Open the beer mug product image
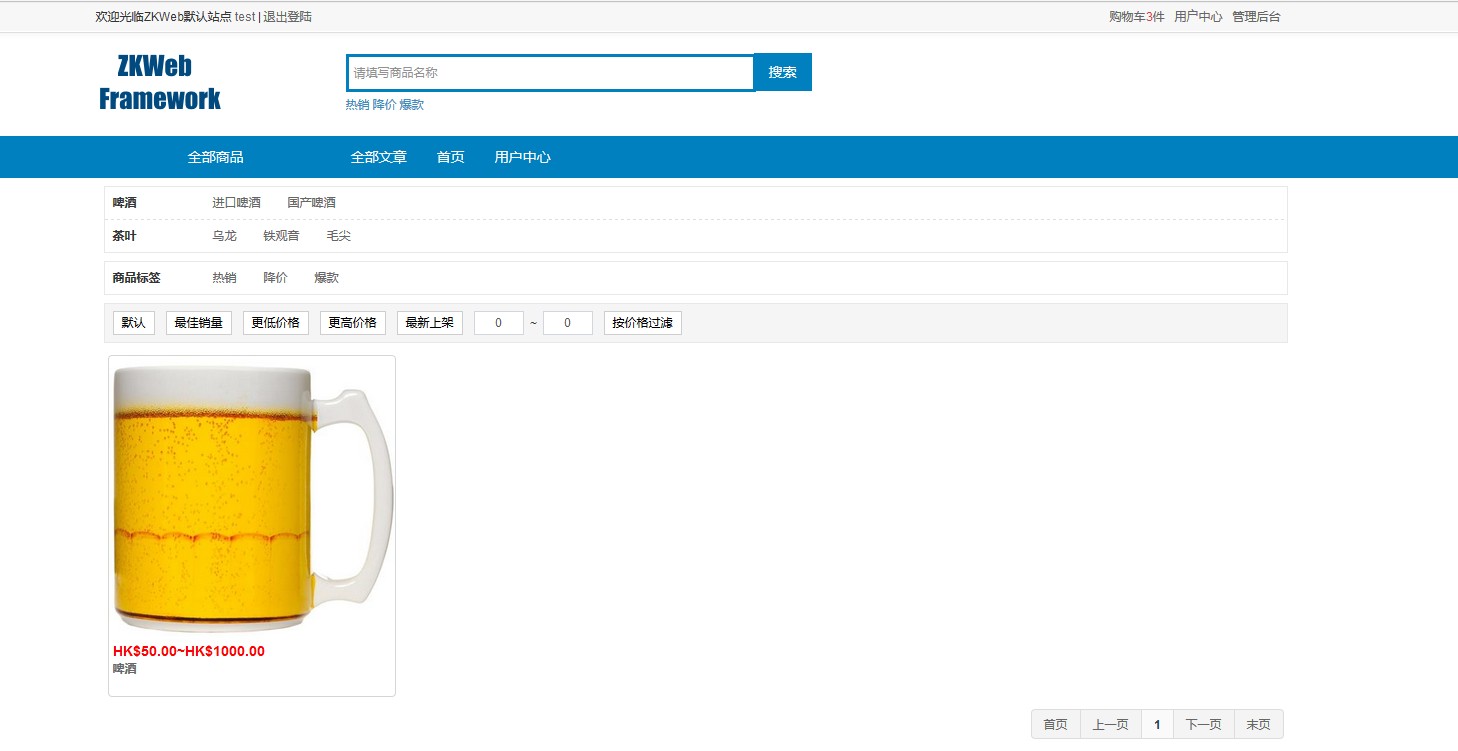The image size is (1458, 751). pyautogui.click(x=253, y=499)
